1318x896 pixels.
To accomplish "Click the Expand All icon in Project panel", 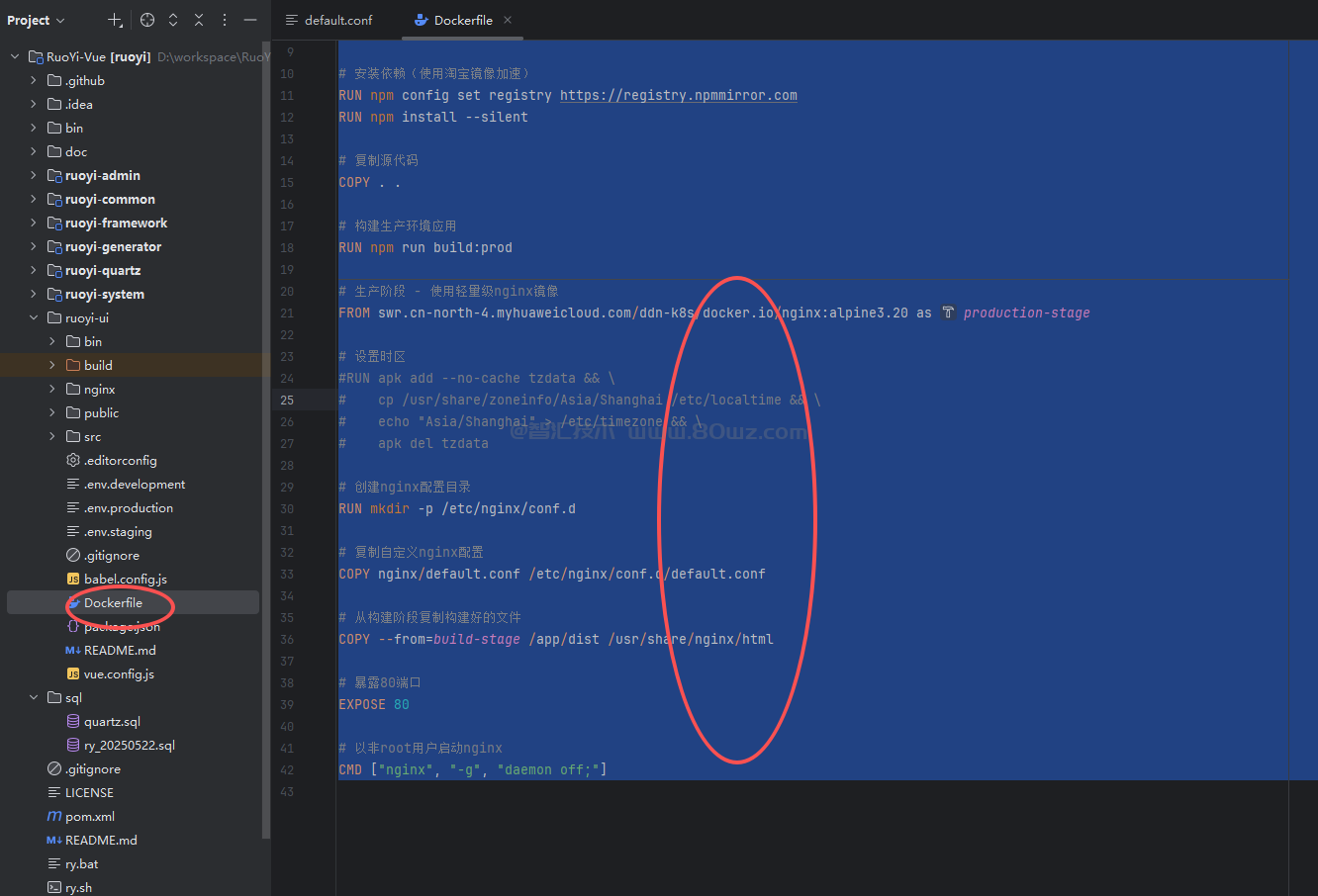I will click(173, 20).
